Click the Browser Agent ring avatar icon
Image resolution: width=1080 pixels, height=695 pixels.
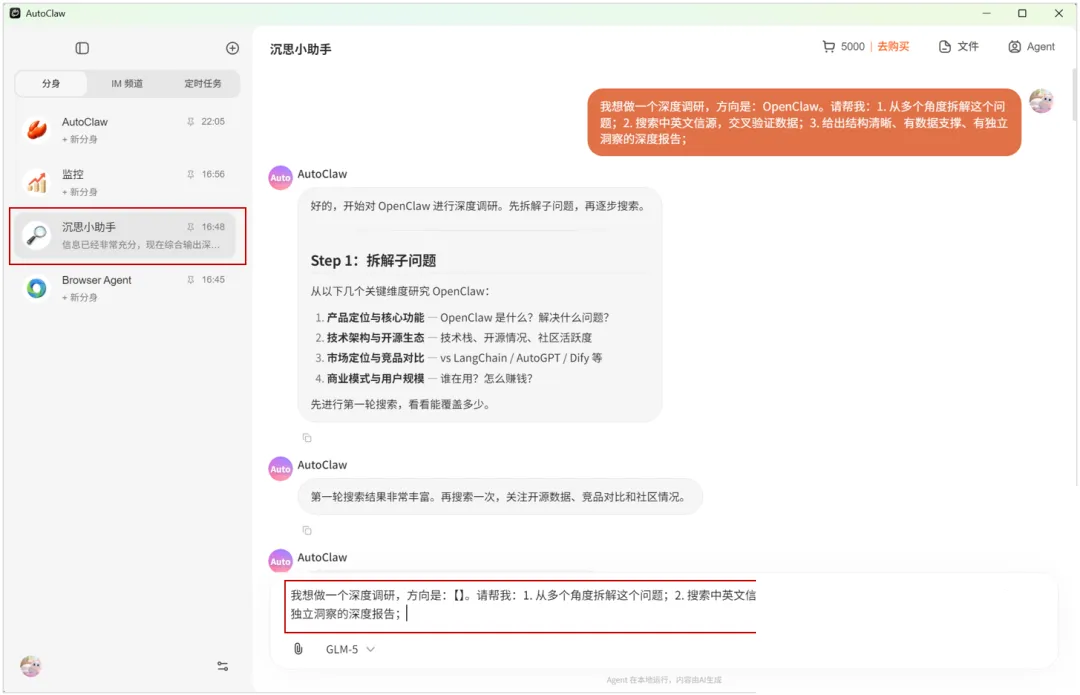pos(37,288)
